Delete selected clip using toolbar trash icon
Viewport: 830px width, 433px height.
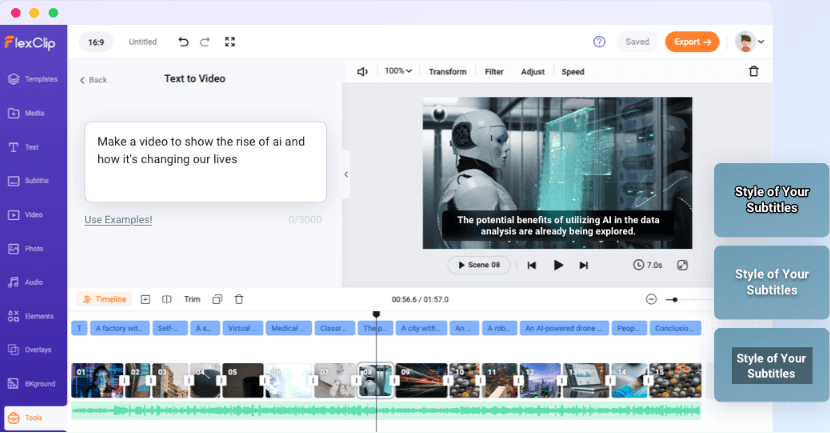754,72
